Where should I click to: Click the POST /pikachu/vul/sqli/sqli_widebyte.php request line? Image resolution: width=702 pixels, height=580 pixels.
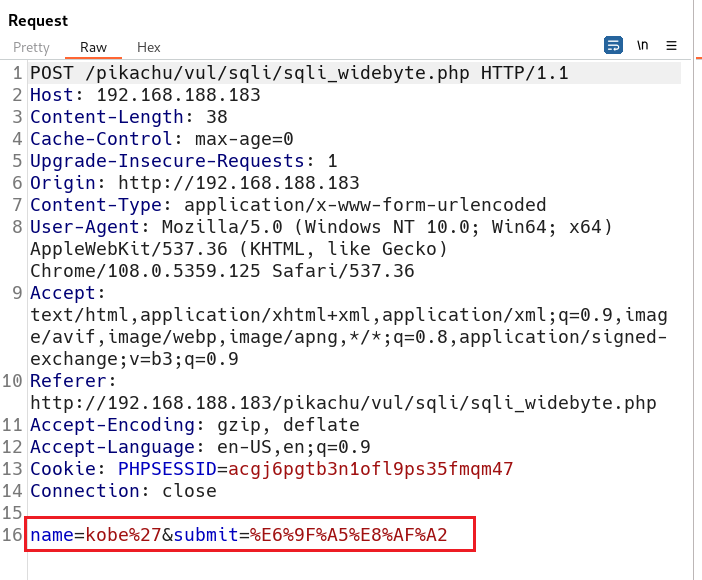pos(299,73)
